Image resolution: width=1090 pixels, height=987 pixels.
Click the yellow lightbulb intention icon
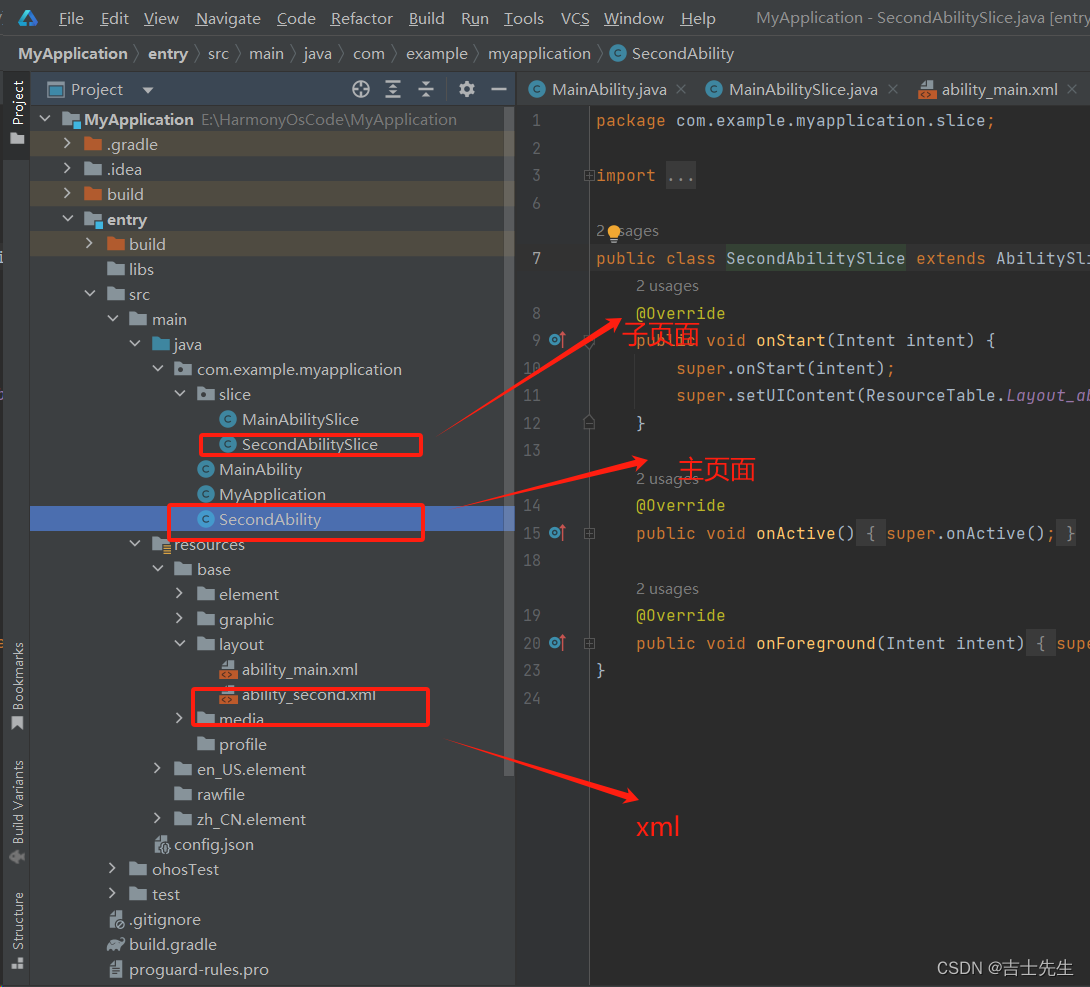click(614, 233)
